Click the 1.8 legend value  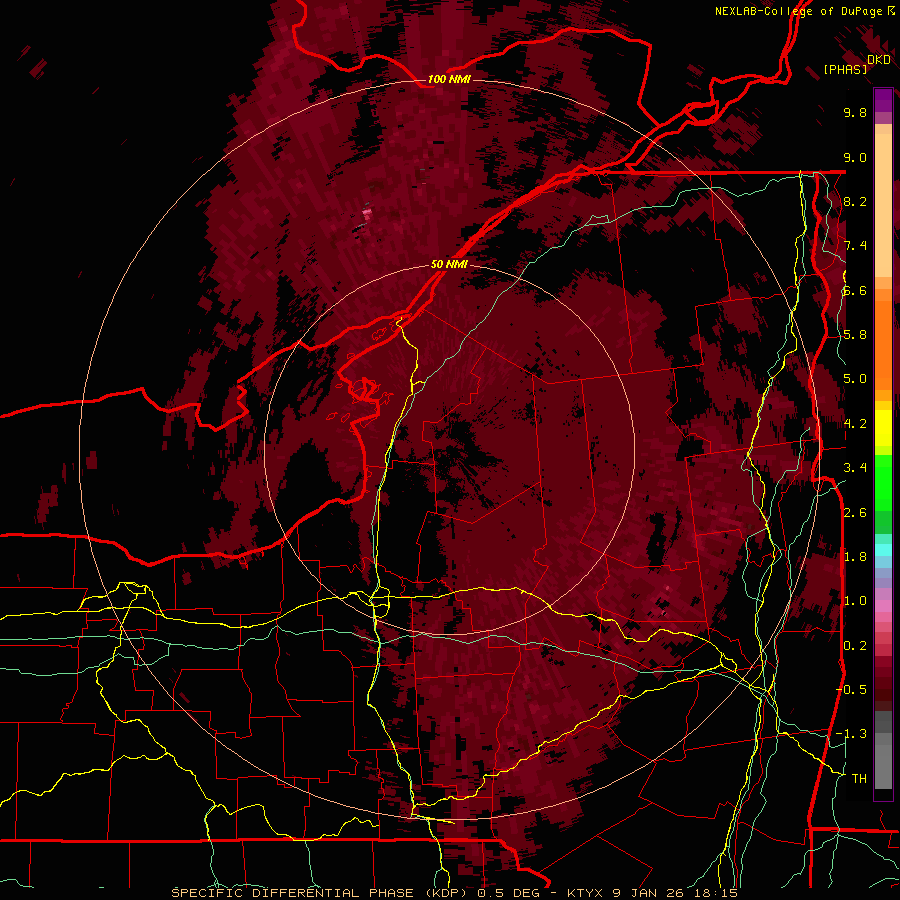tap(855, 557)
